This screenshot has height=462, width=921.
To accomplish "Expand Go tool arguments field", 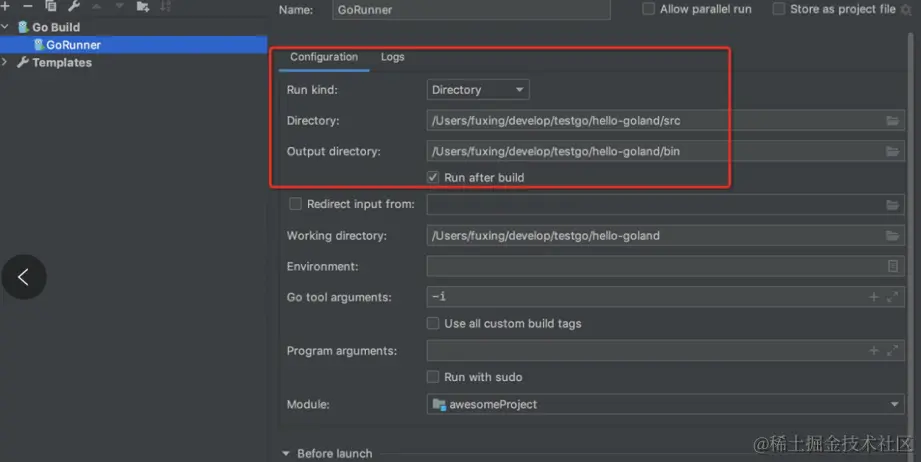I will (892, 297).
